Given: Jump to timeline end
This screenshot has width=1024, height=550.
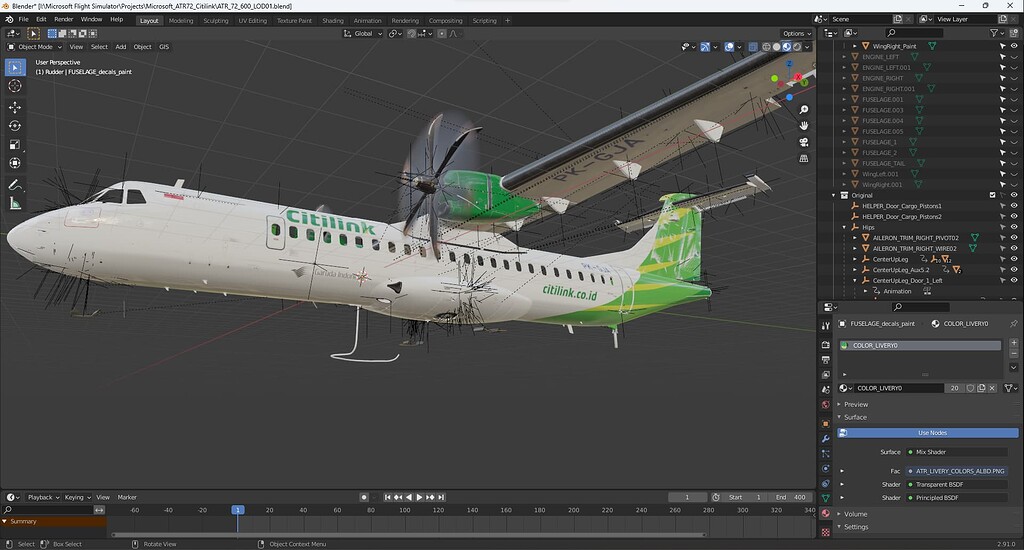Looking at the screenshot, I should (441, 497).
